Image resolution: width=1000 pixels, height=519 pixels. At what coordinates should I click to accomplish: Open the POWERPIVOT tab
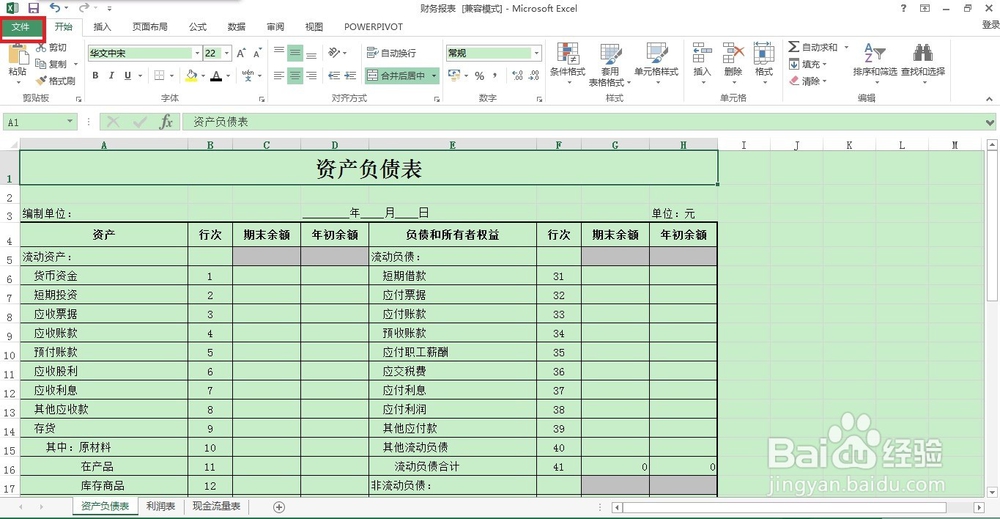pos(374,27)
